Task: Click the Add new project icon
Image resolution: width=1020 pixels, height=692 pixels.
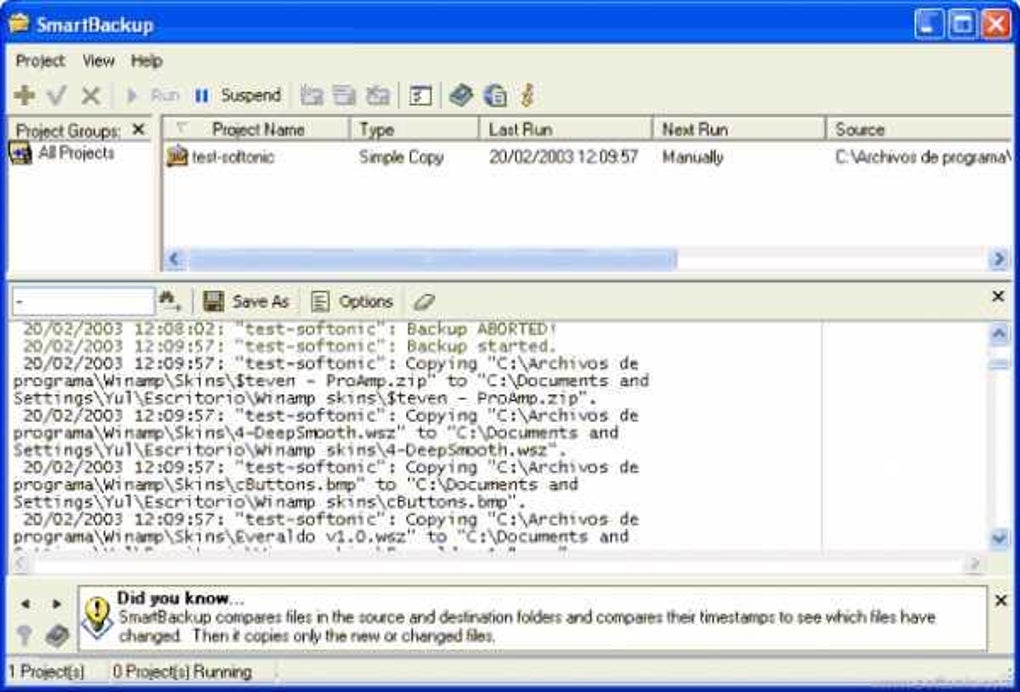Action: [24, 95]
